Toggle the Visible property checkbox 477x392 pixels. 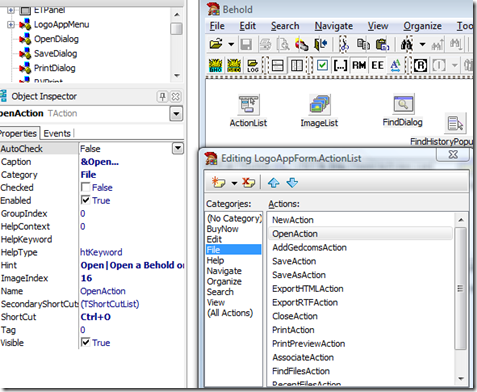click(86, 342)
